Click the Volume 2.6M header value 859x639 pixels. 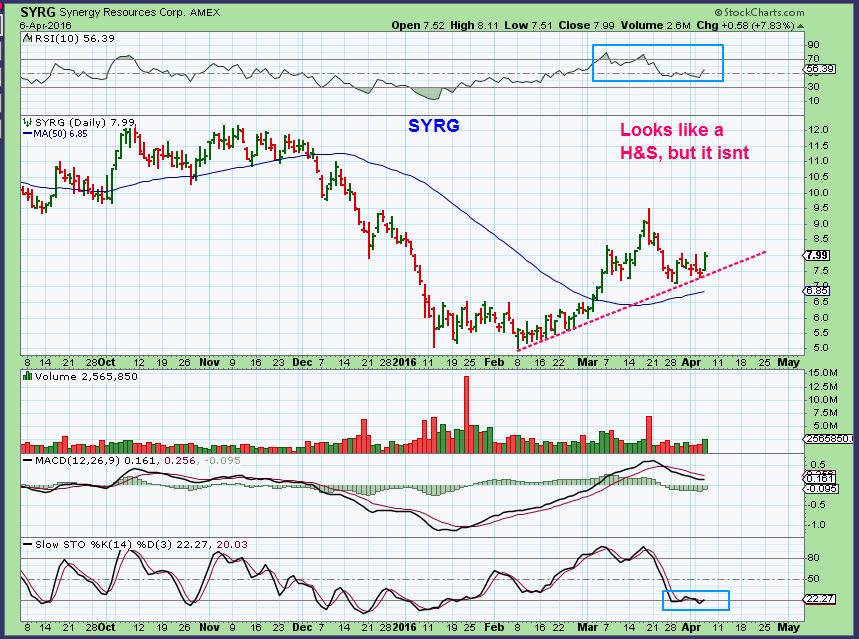655,25
